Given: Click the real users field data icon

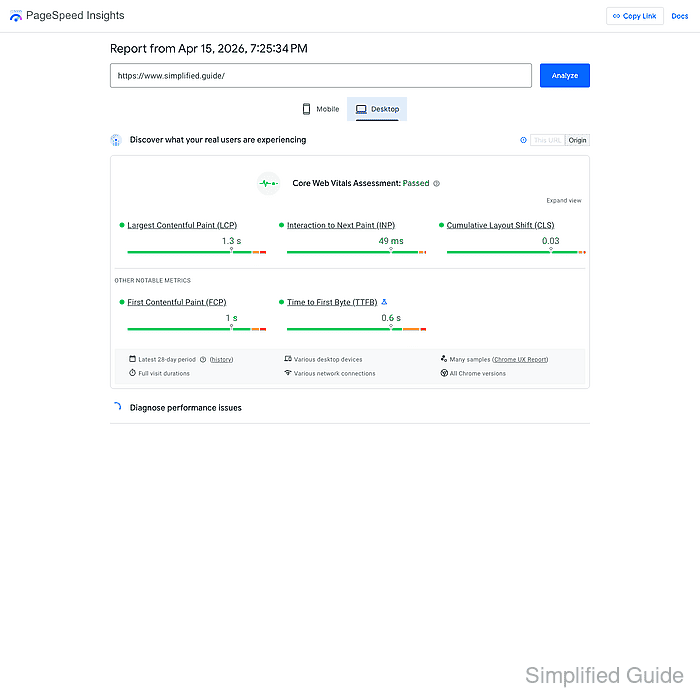Looking at the screenshot, I should pyautogui.click(x=116, y=140).
